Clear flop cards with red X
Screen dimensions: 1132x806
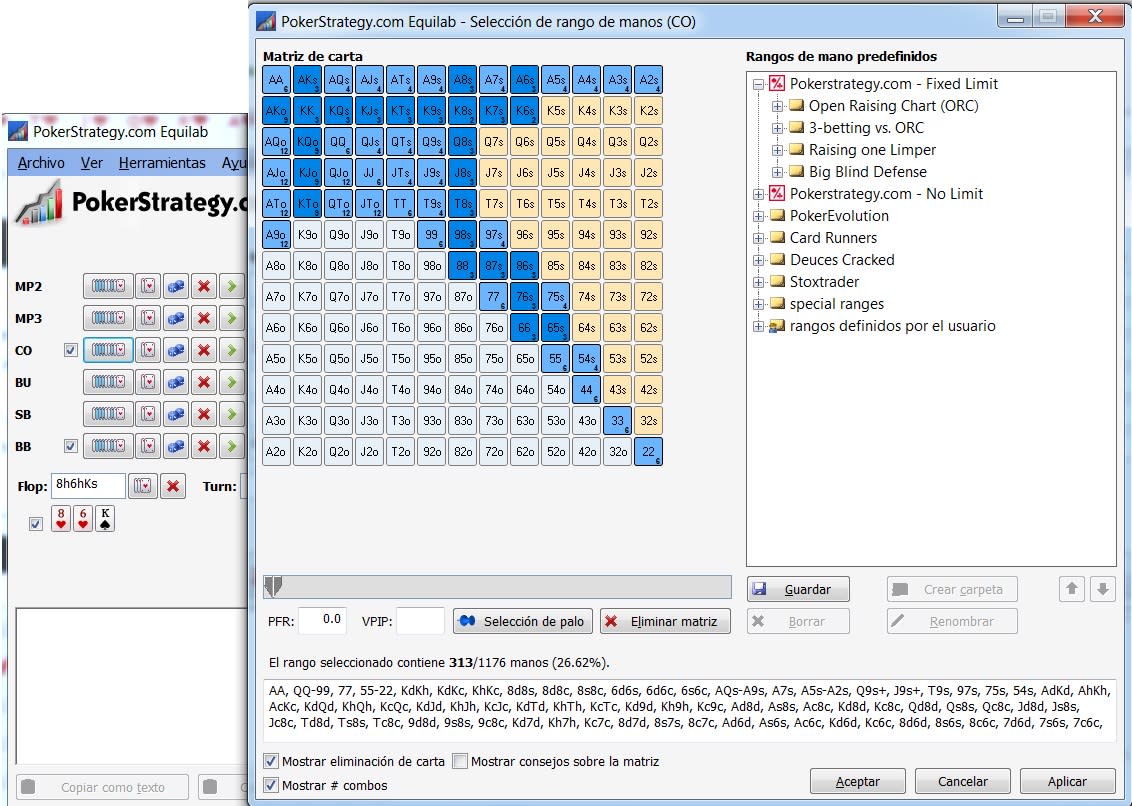tap(173, 486)
